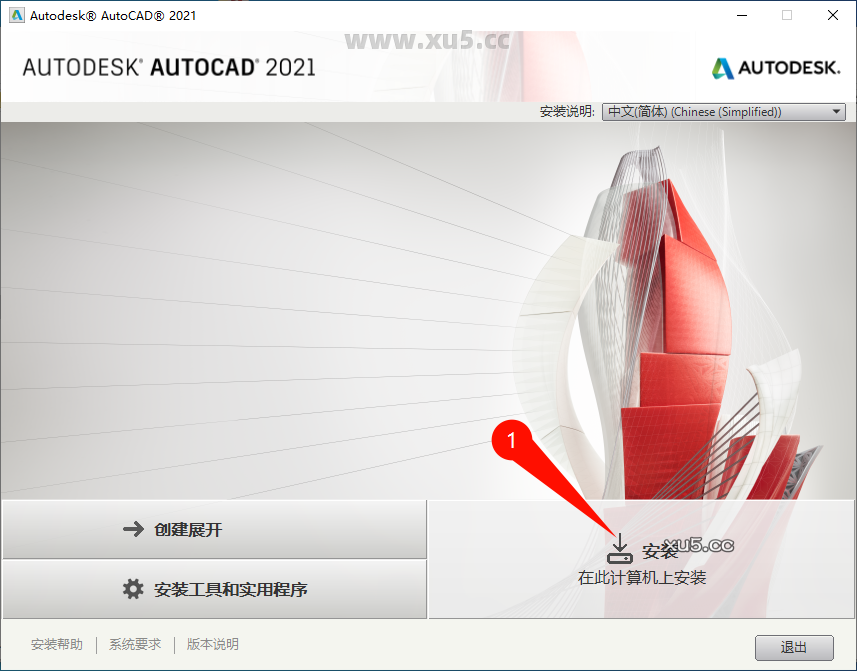Choose 创建展开 deployment option
857x671 pixels.
(213, 529)
